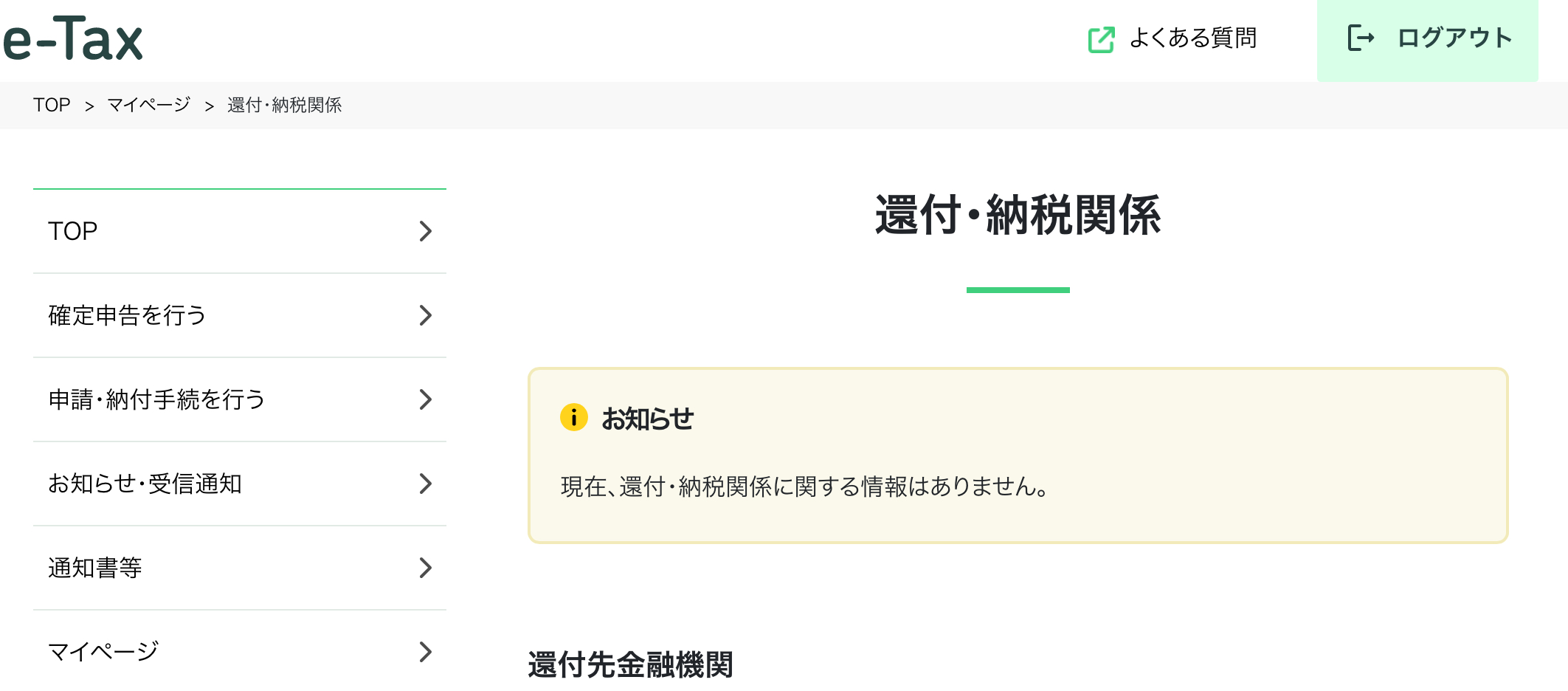The height and width of the screenshot is (691, 1568).
Task: Click the external link icon beside よくある質問
Action: (1101, 39)
